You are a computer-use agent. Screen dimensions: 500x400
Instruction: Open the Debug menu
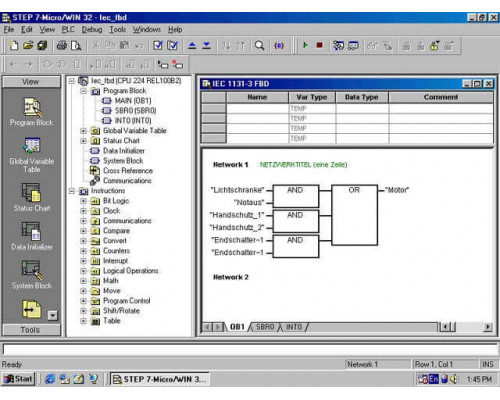tap(92, 30)
